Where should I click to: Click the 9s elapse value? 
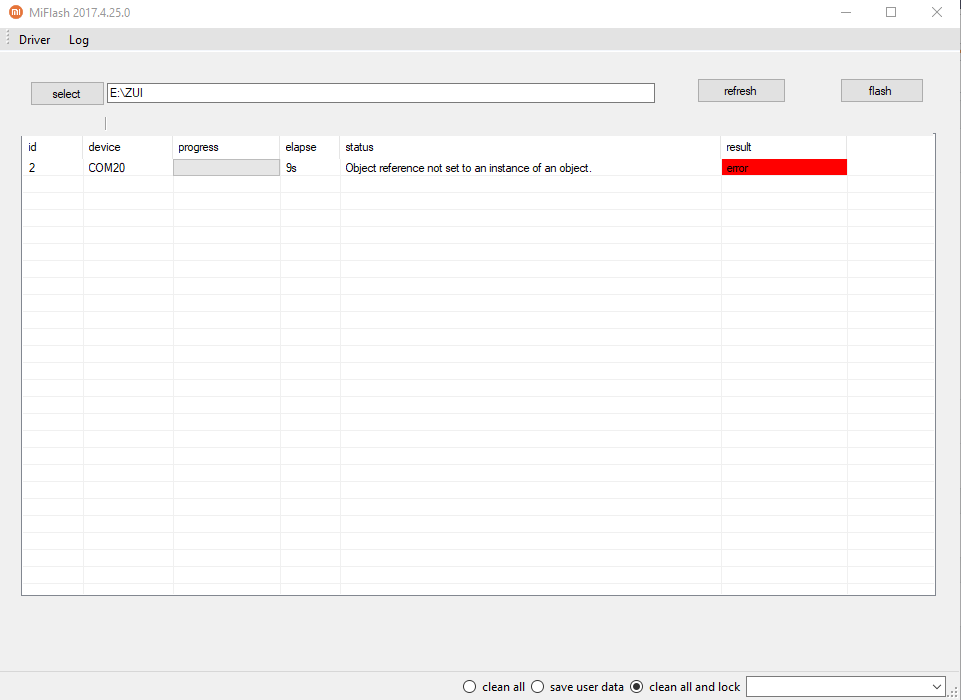pyautogui.click(x=292, y=167)
